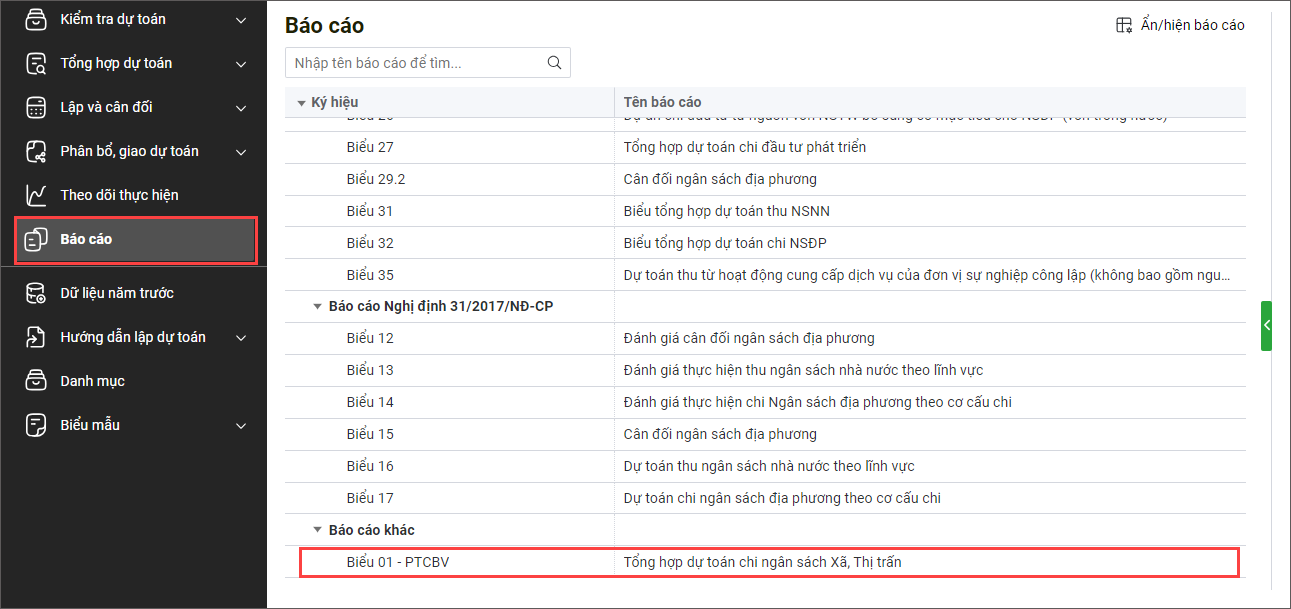The image size is (1291, 609).
Task: Collapse the Báo cáo Nghị định 31/2017/NĐ-CP group
Action: point(318,307)
